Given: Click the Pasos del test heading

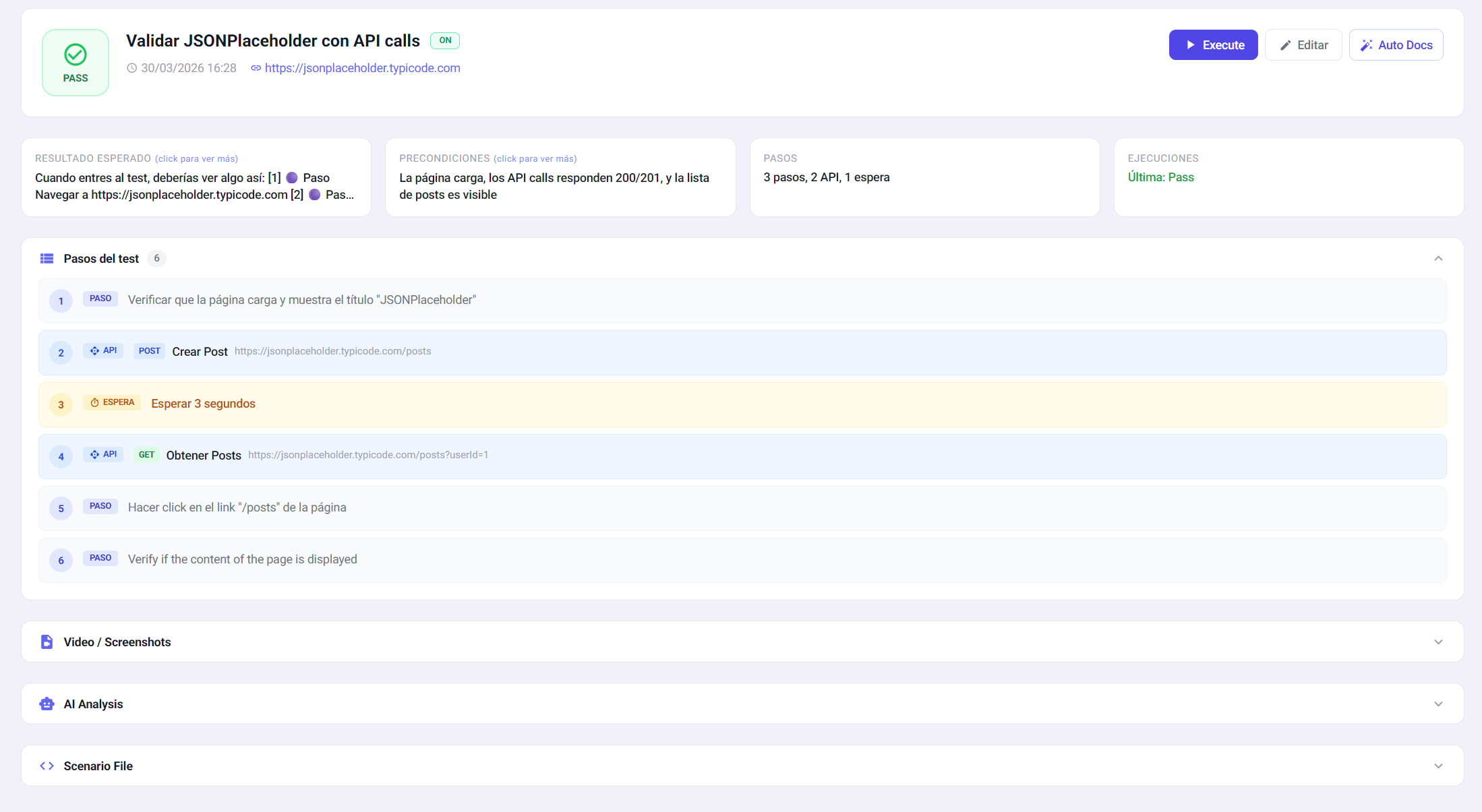Looking at the screenshot, I should (101, 259).
